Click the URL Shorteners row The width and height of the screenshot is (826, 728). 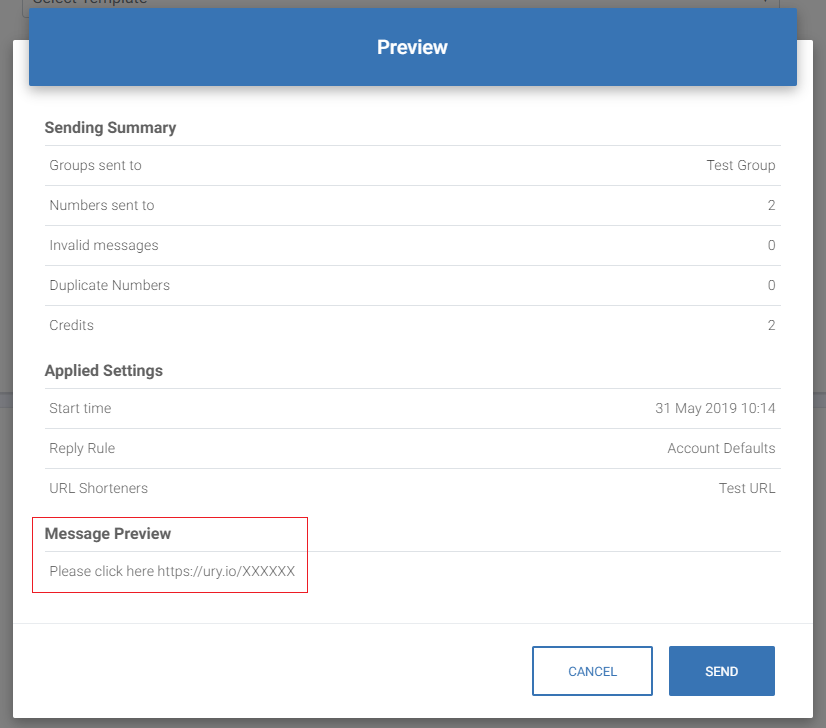pyautogui.click(x=412, y=488)
